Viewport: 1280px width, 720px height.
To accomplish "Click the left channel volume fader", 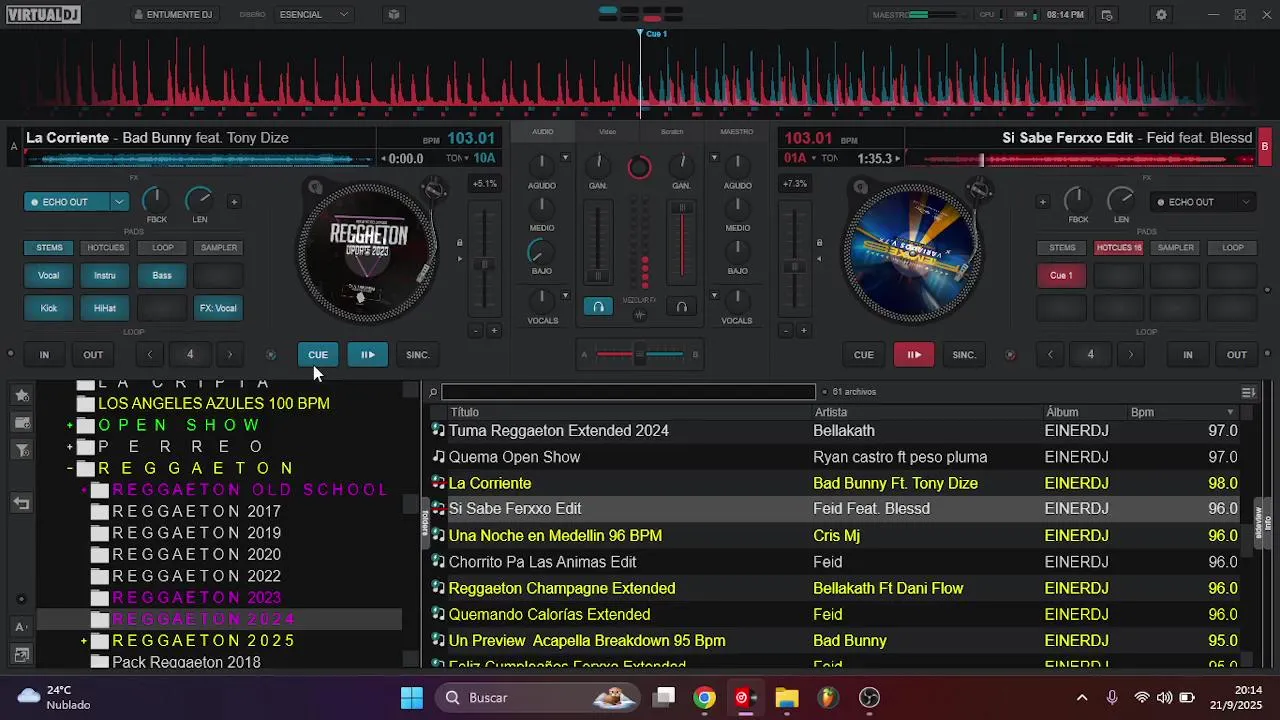I will click(598, 244).
